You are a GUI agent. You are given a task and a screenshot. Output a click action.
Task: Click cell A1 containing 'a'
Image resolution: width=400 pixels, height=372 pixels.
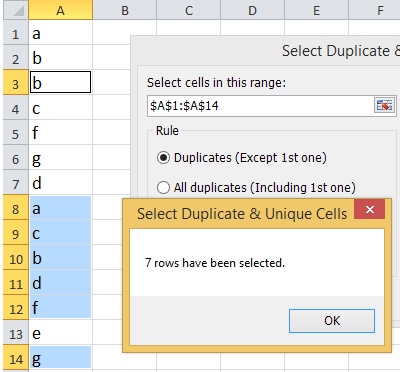point(60,32)
